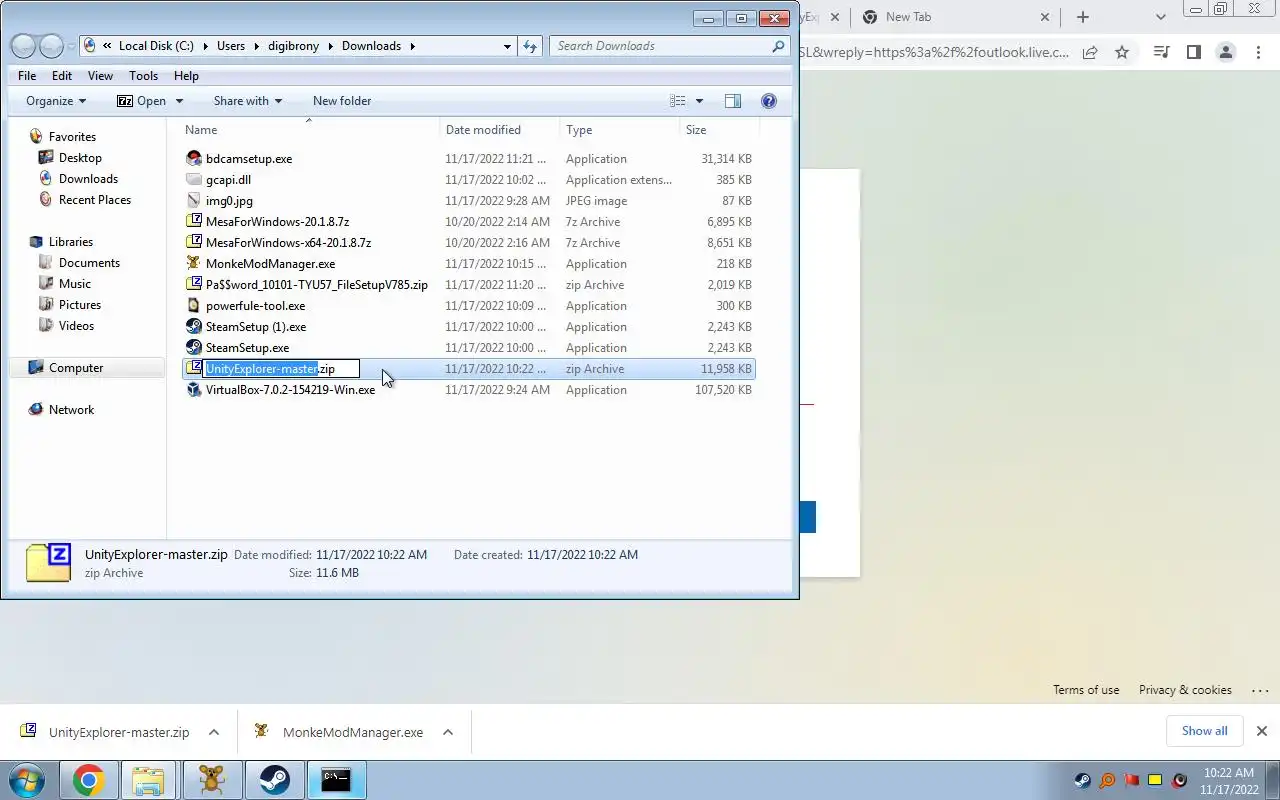Click the Monke Mod Manager taskbar icon

(x=212, y=780)
